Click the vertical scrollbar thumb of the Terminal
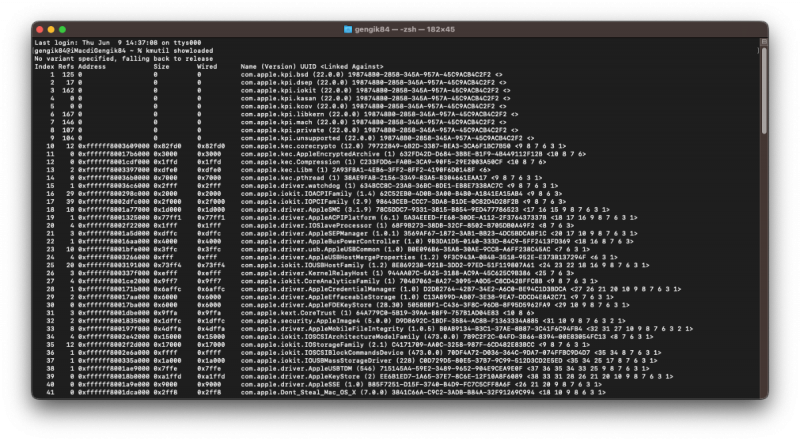The image size is (800, 441). [764, 91]
